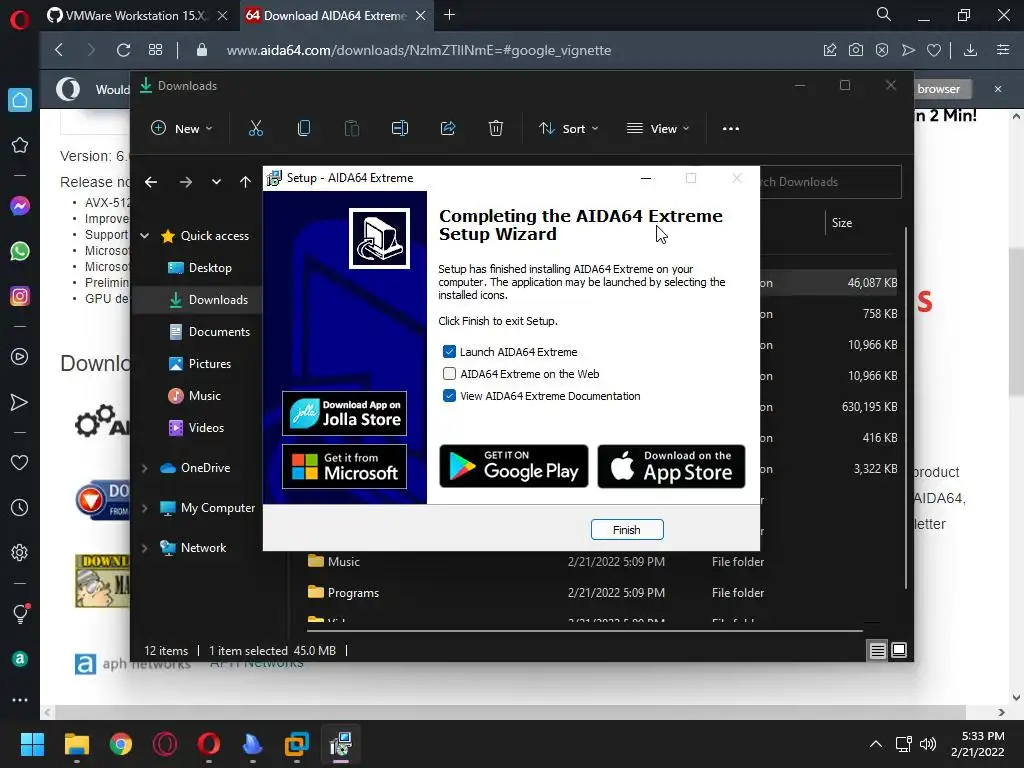Click Finish in AIDA64 Setup wizard

coord(627,530)
